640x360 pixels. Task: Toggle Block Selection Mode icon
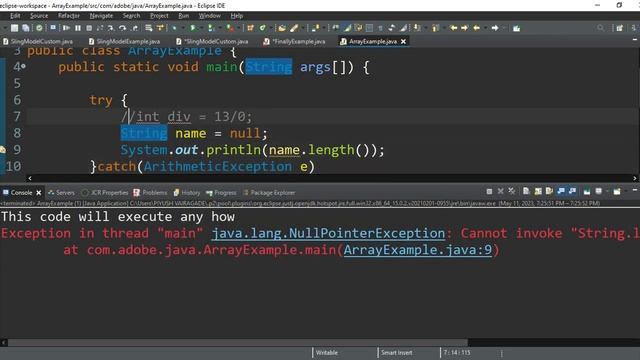(369, 28)
